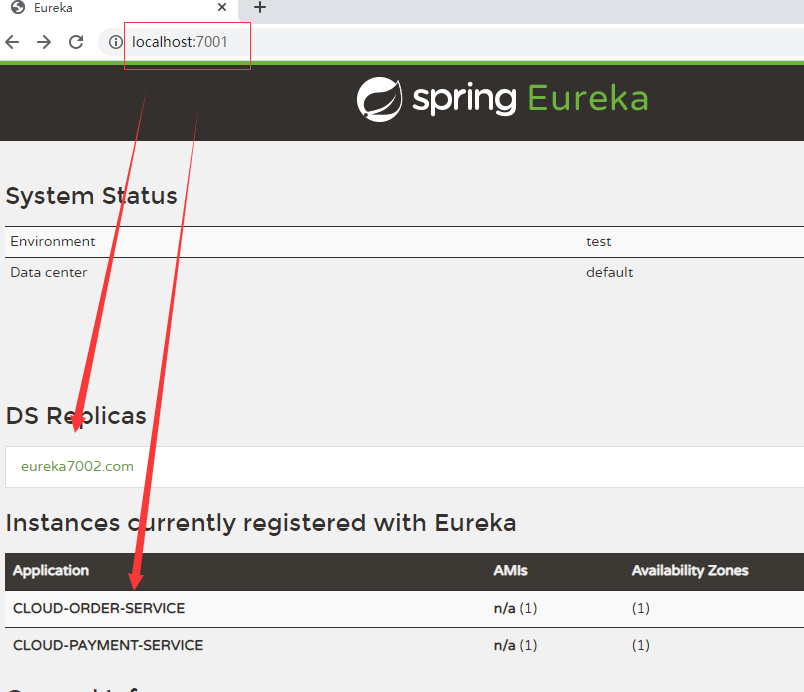
Task: Reload the Eureka page
Action: point(76,42)
